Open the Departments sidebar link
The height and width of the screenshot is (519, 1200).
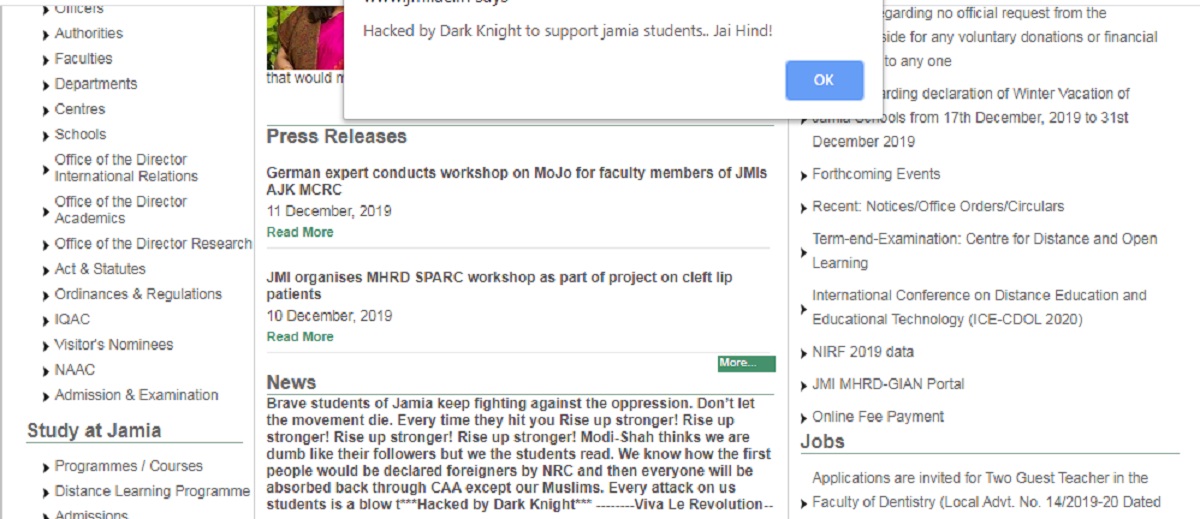point(95,84)
